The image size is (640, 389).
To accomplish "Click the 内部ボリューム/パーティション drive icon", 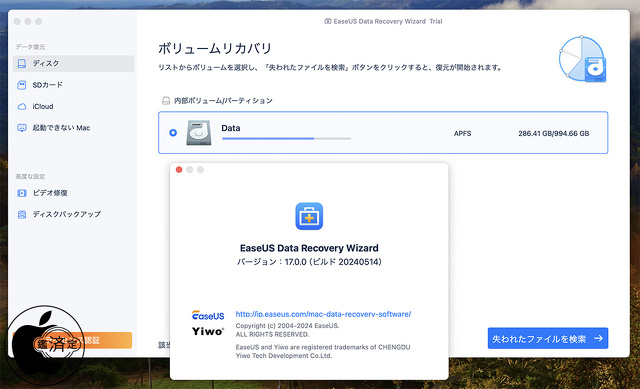I will 166,100.
